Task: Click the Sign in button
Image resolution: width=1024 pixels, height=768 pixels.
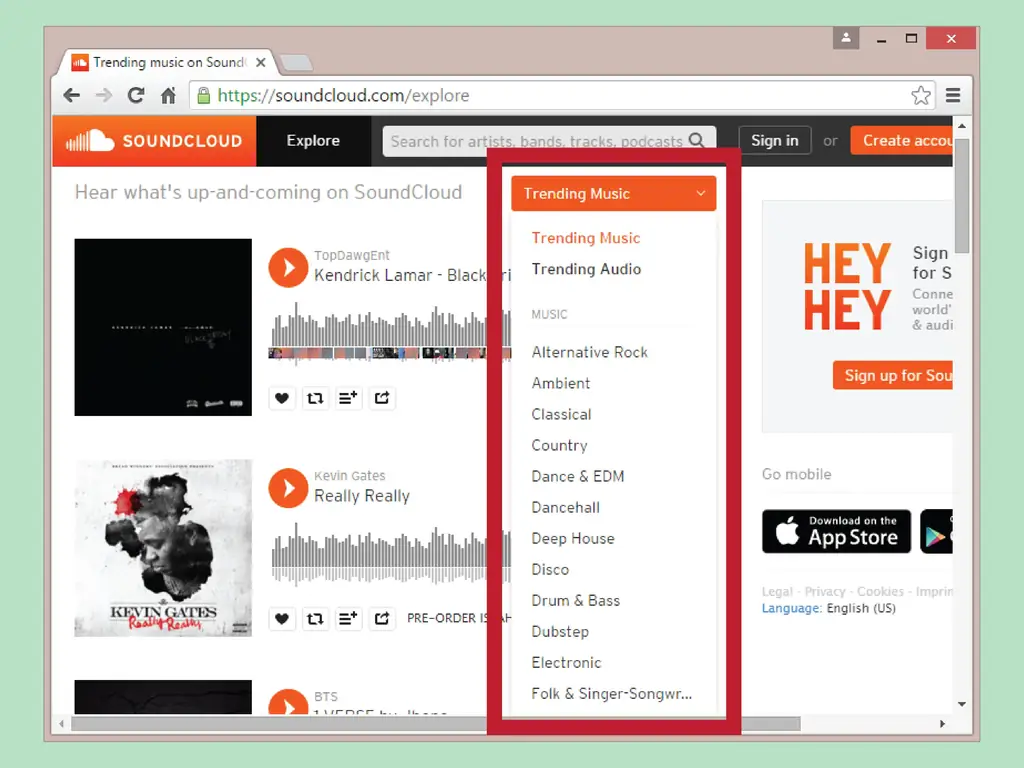Action: (x=775, y=140)
